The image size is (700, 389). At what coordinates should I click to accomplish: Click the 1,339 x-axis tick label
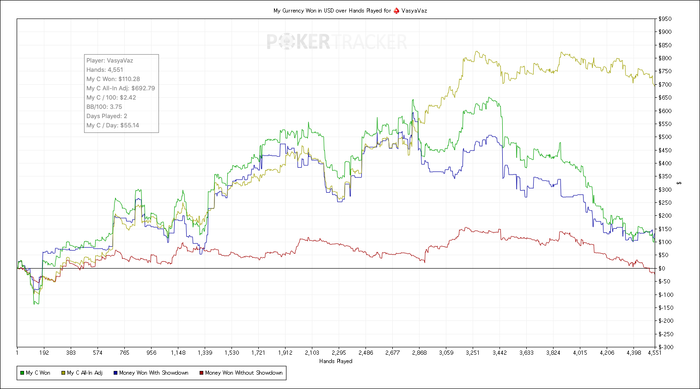(204, 353)
